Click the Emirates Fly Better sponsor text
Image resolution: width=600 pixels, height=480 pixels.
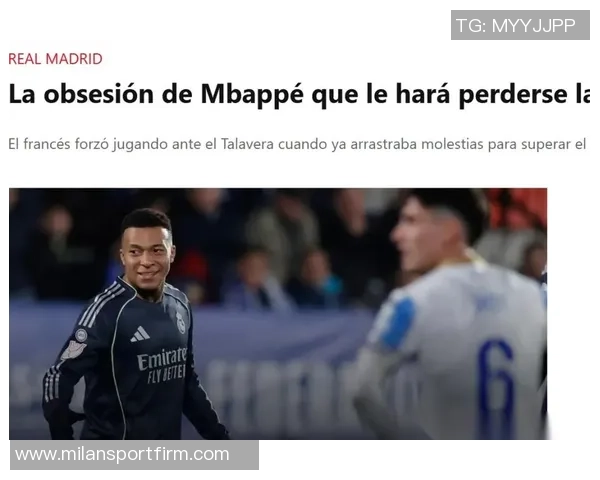pos(162,365)
